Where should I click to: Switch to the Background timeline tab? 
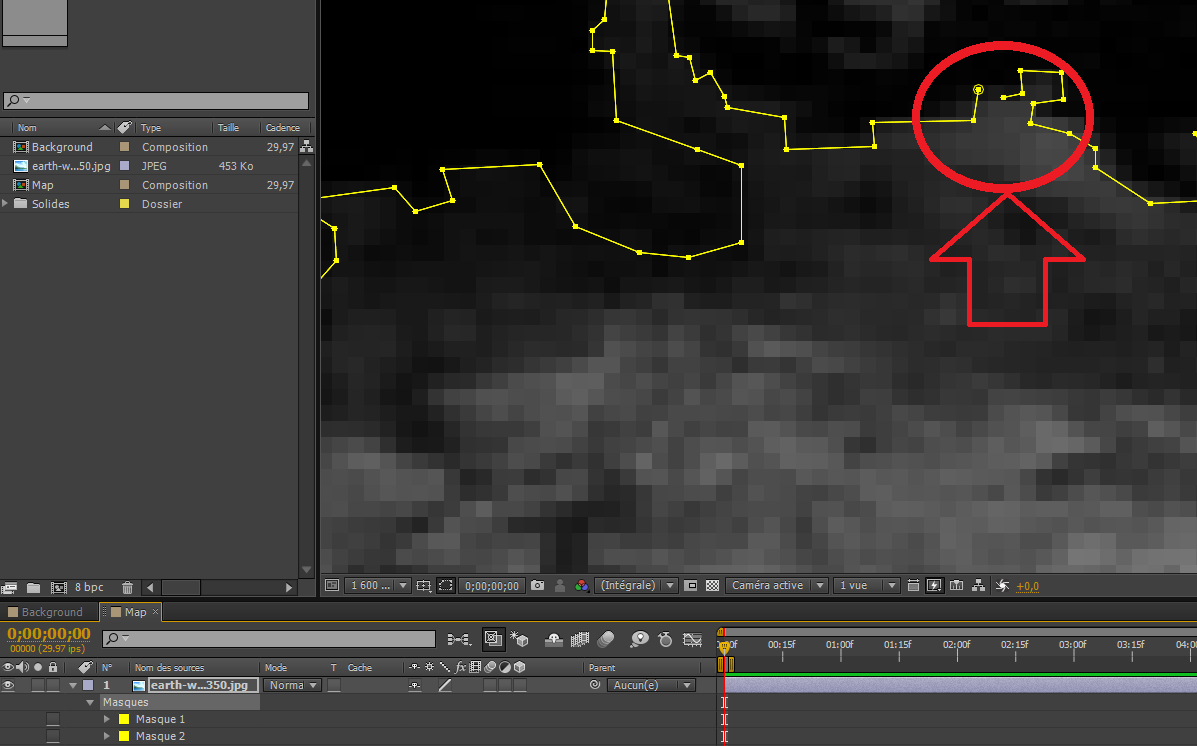point(51,612)
